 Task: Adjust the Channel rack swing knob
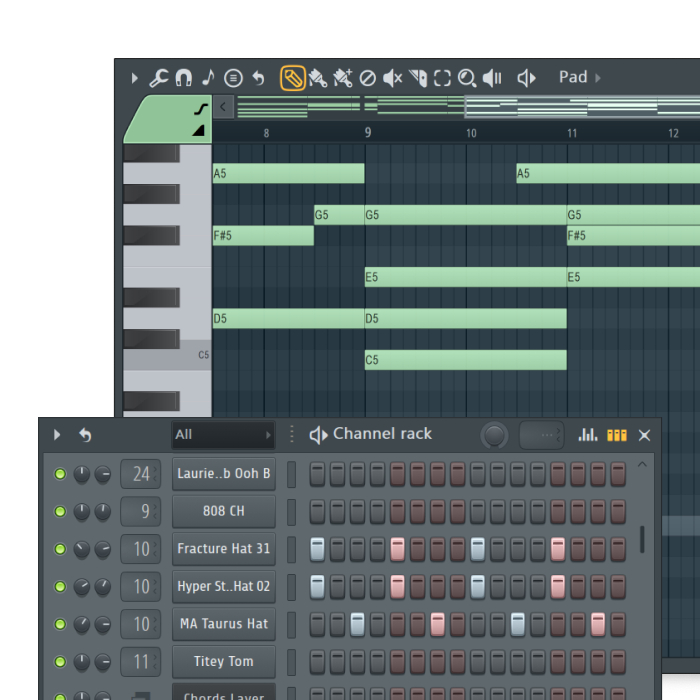point(494,435)
